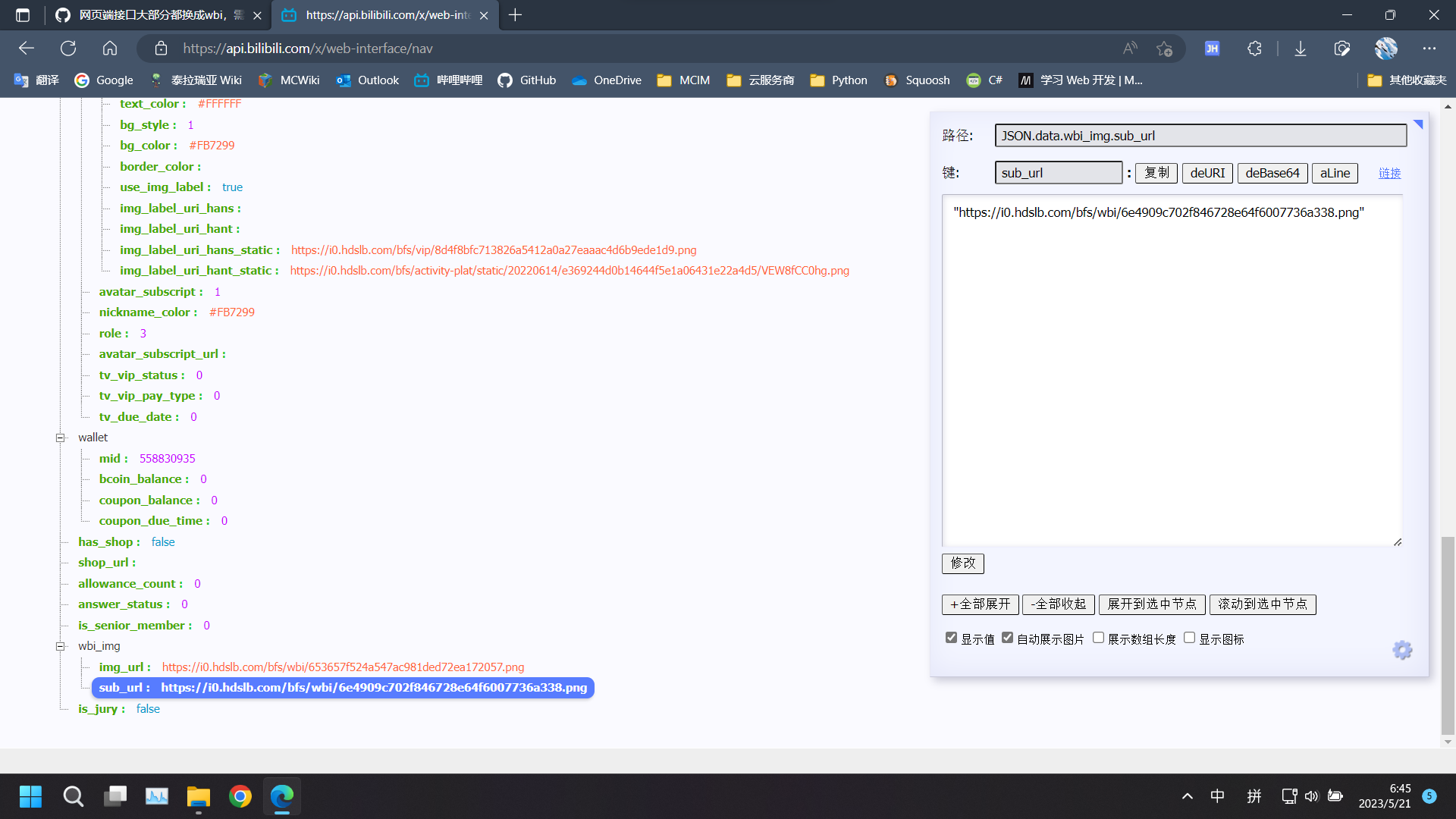The image size is (1456, 819).
Task: Open the Downloads panel
Action: pos(1300,48)
